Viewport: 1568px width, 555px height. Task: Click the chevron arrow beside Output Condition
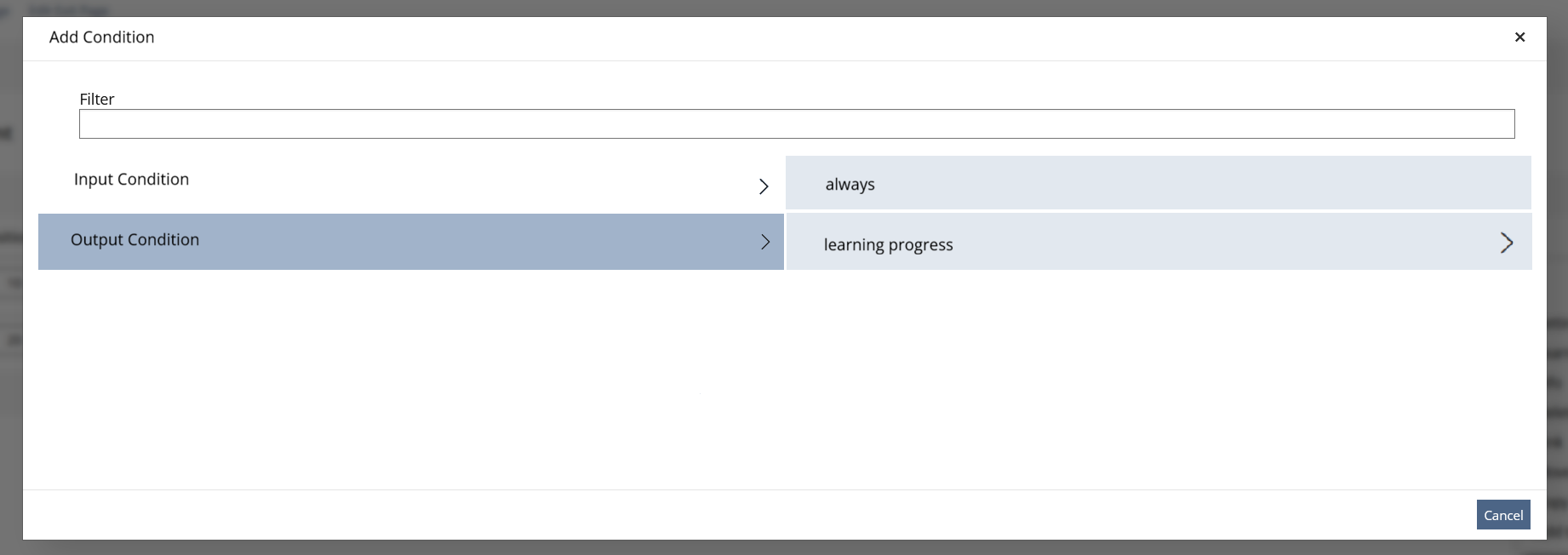coord(765,242)
